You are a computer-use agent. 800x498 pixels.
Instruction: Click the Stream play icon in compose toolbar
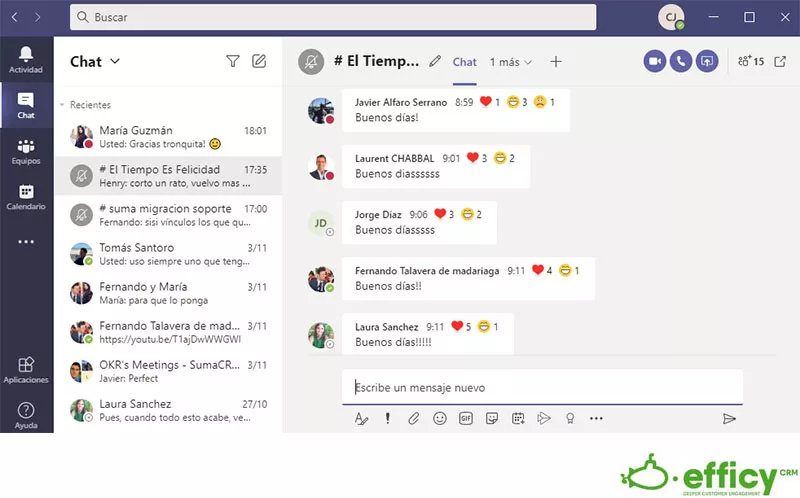(544, 419)
